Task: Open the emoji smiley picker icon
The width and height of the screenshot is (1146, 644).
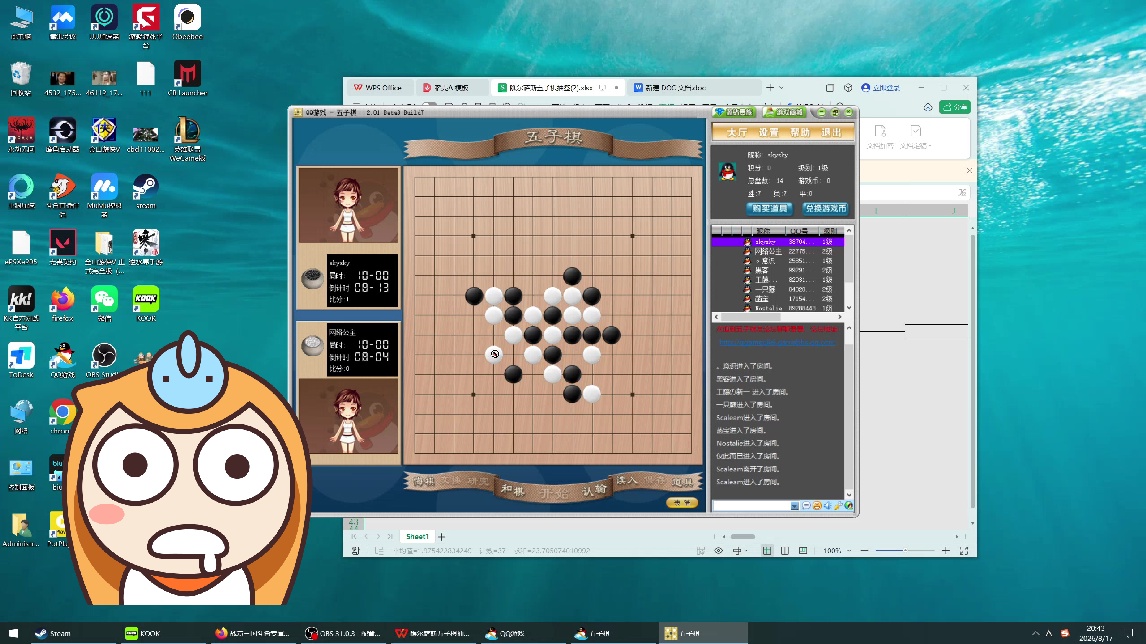Action: click(817, 506)
